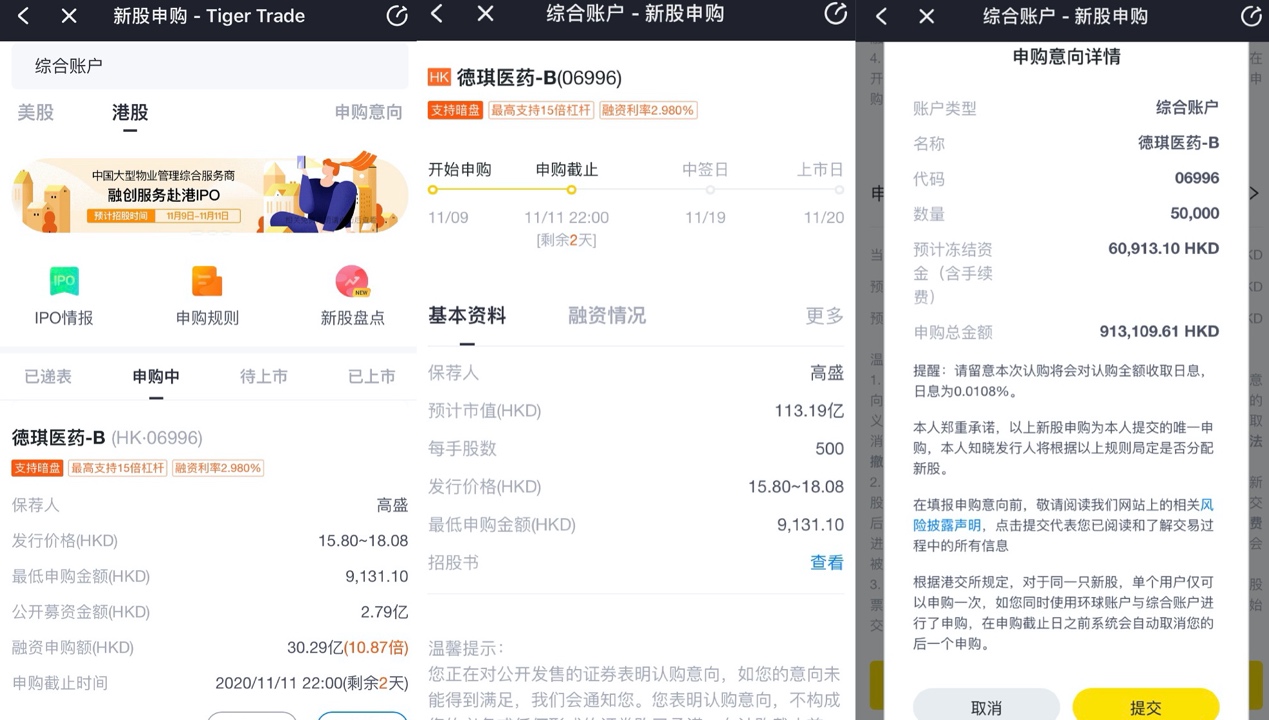Image resolution: width=1269 pixels, height=720 pixels.
Task: Tap 最高支持15倍杠杆 tag under 德琪医药-B(06996)
Action: (x=541, y=110)
